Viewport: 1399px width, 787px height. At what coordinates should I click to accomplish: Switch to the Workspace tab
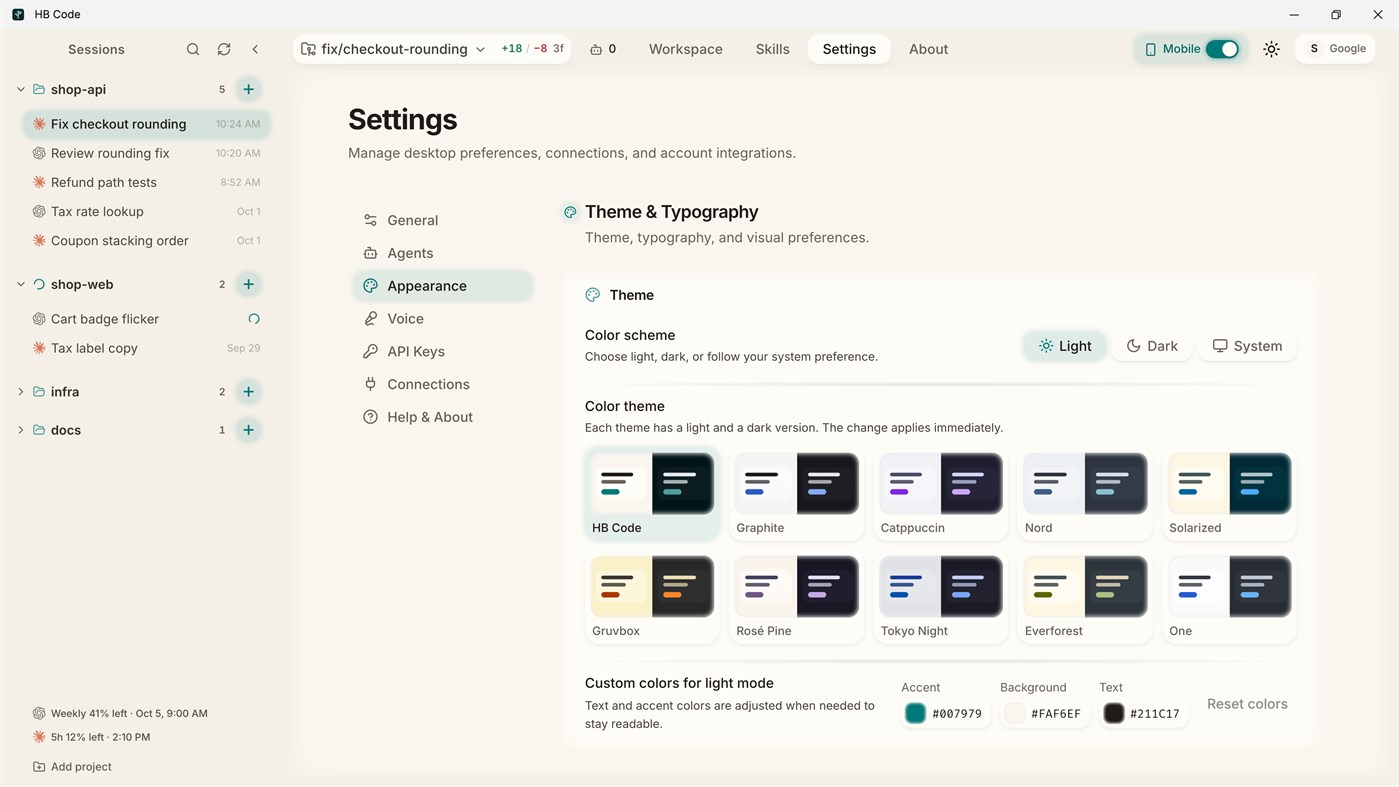686,49
